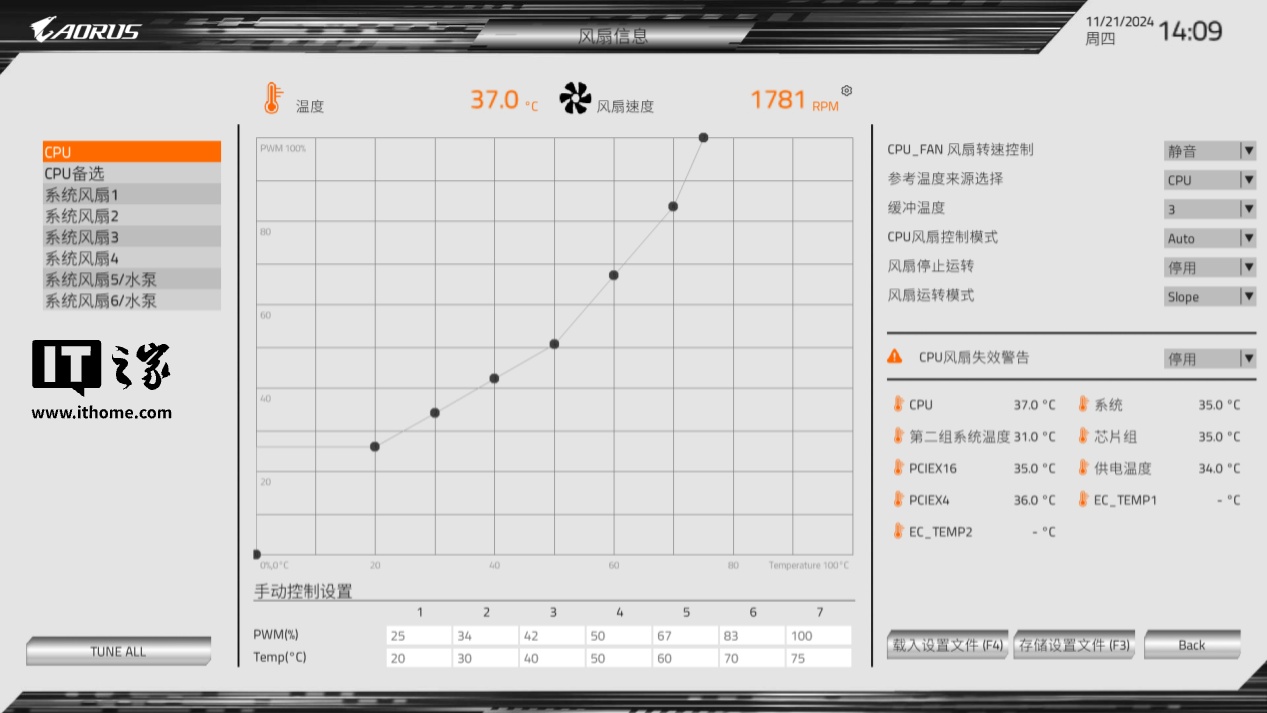Viewport: 1267px width, 713px height.
Task: Click the AORUS logo
Action: 86,30
